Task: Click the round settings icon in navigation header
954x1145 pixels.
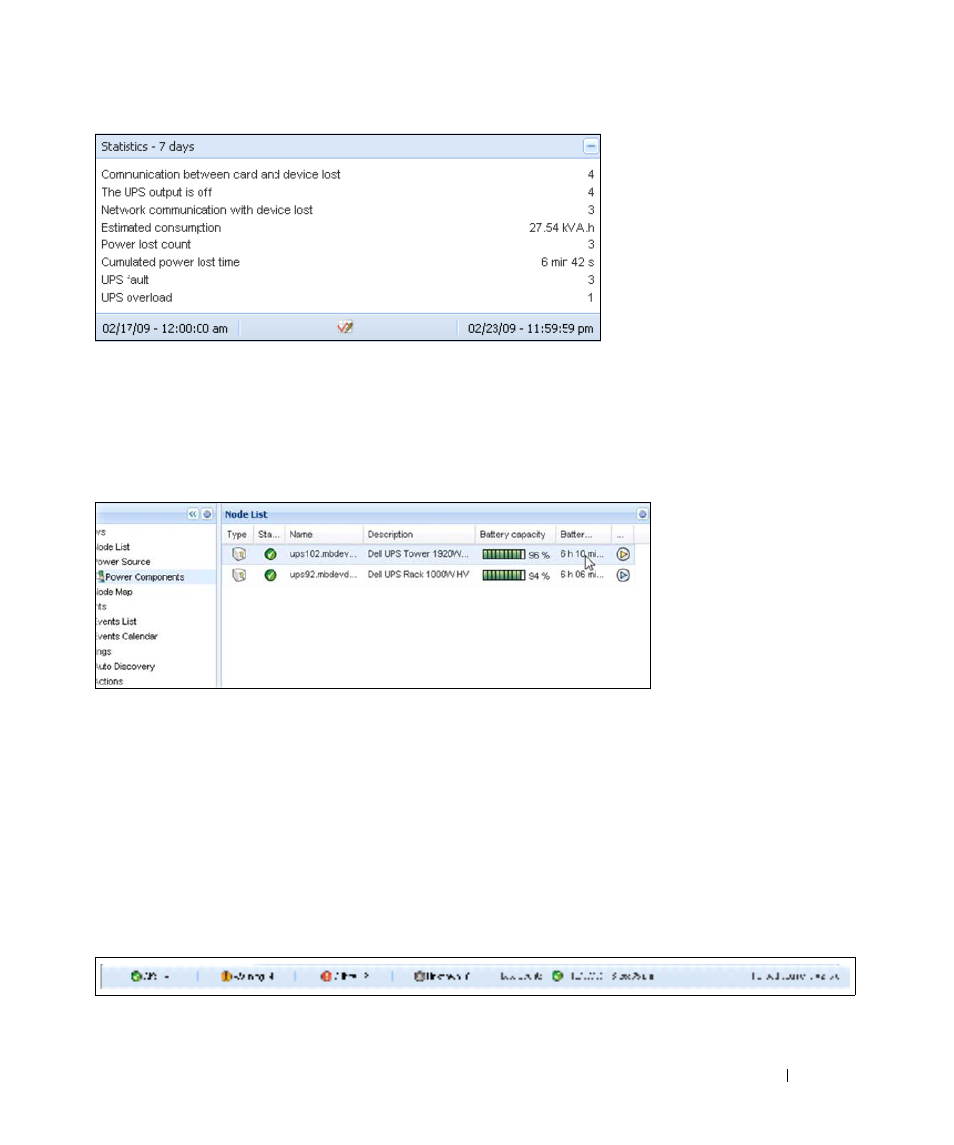Action: (x=207, y=514)
